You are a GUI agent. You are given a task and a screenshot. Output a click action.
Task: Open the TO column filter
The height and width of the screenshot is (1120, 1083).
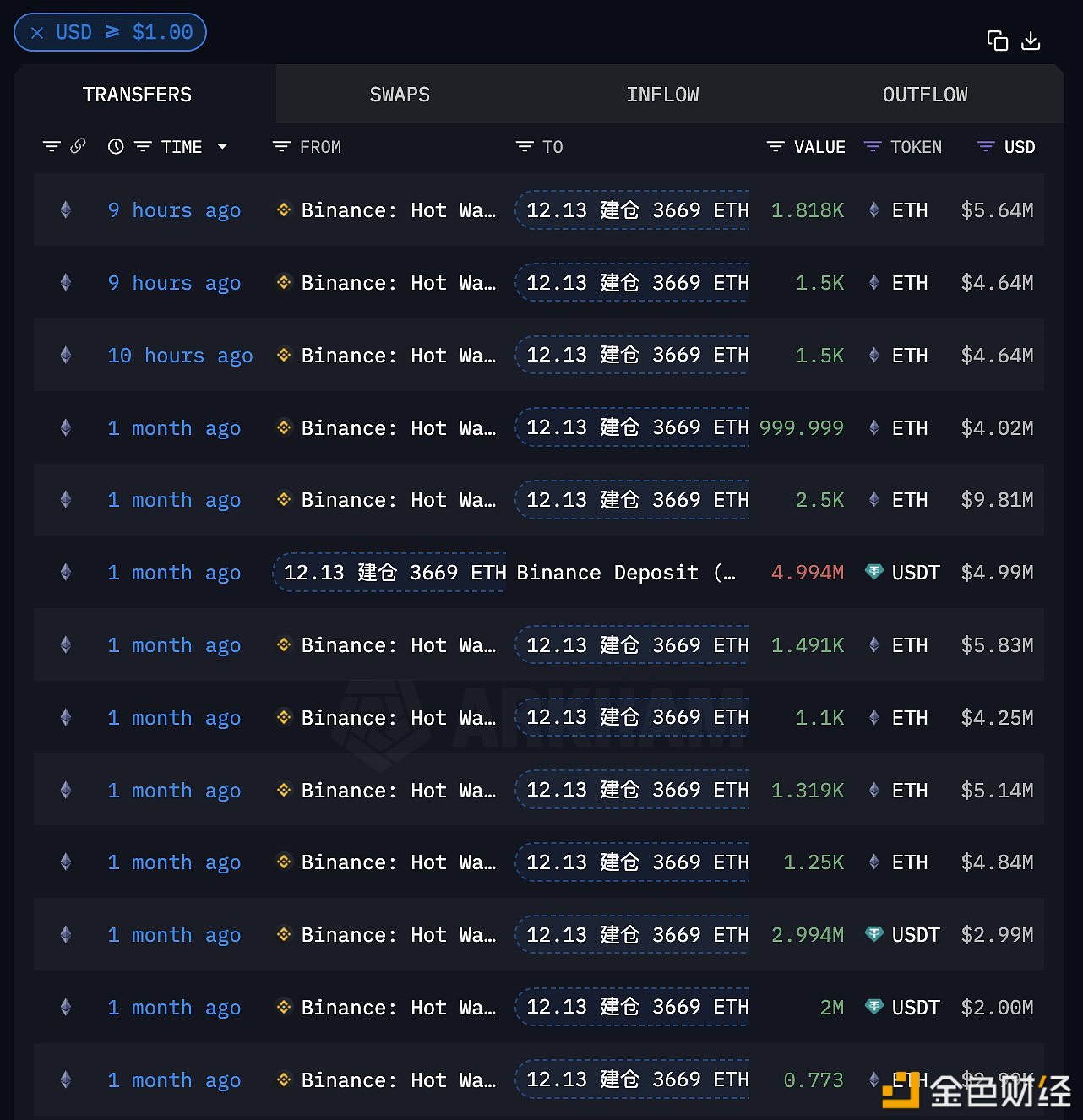pyautogui.click(x=525, y=147)
